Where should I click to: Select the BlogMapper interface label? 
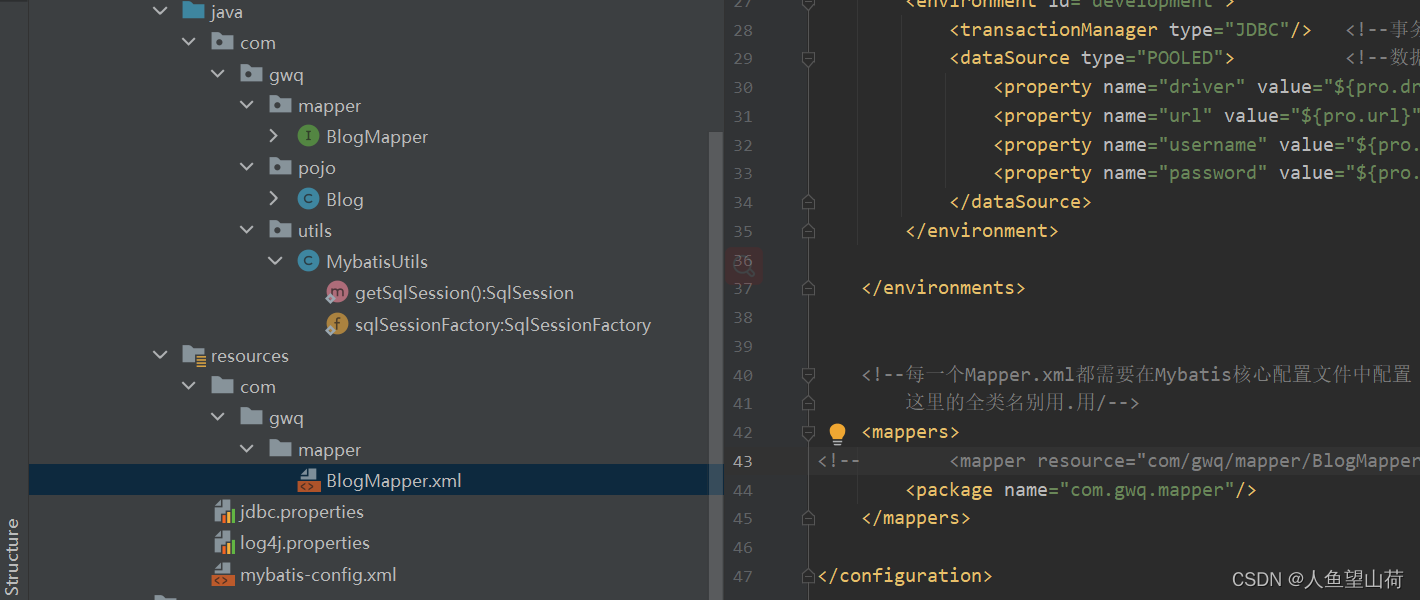(377, 136)
